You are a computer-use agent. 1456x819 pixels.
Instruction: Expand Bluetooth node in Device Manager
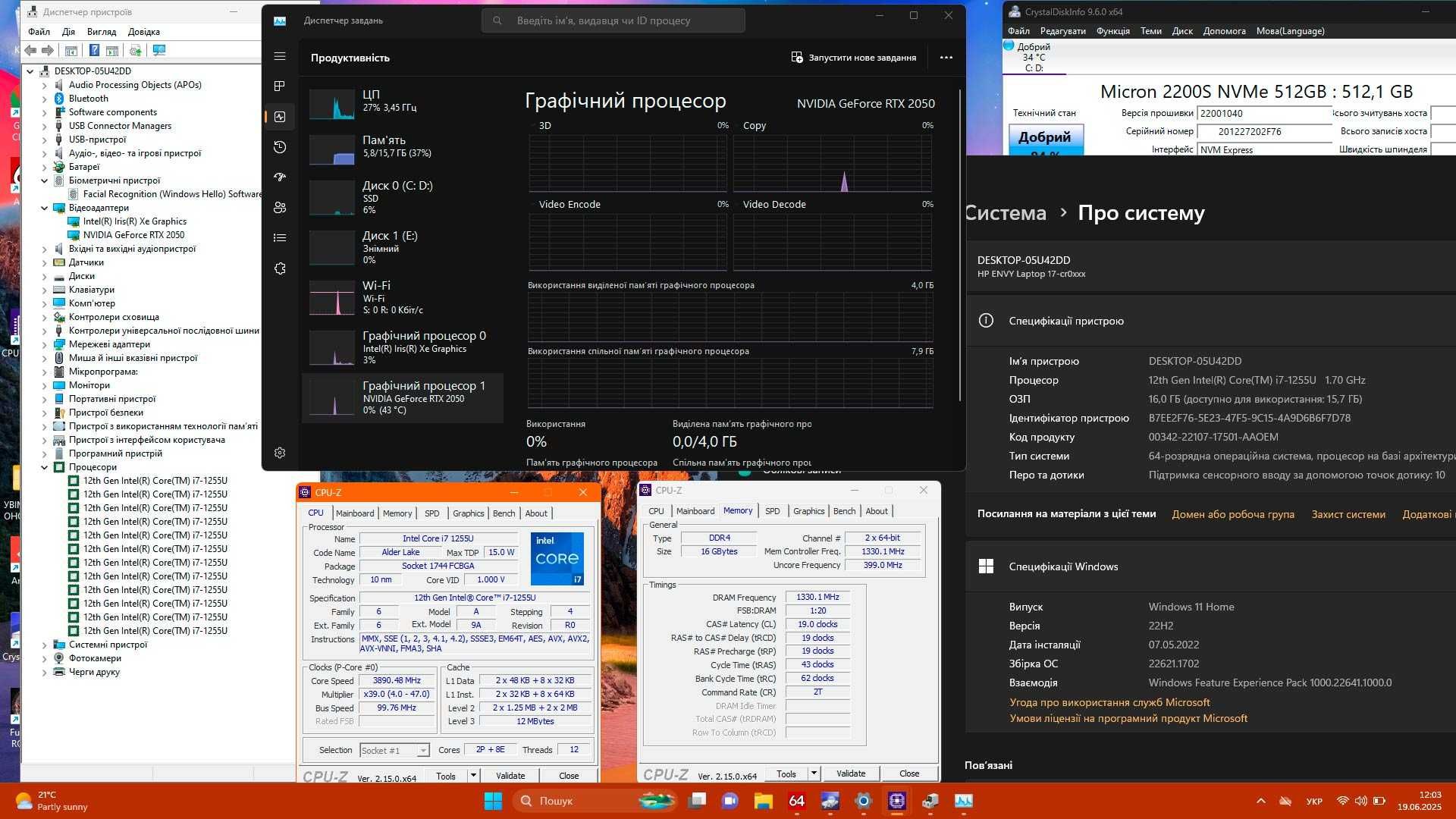(x=44, y=99)
